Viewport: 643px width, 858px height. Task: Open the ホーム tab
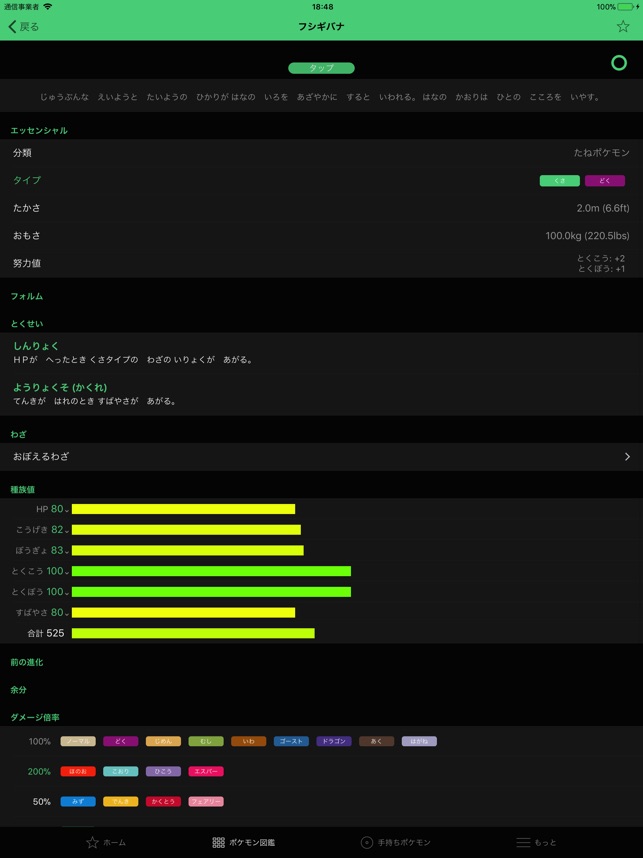[106, 842]
